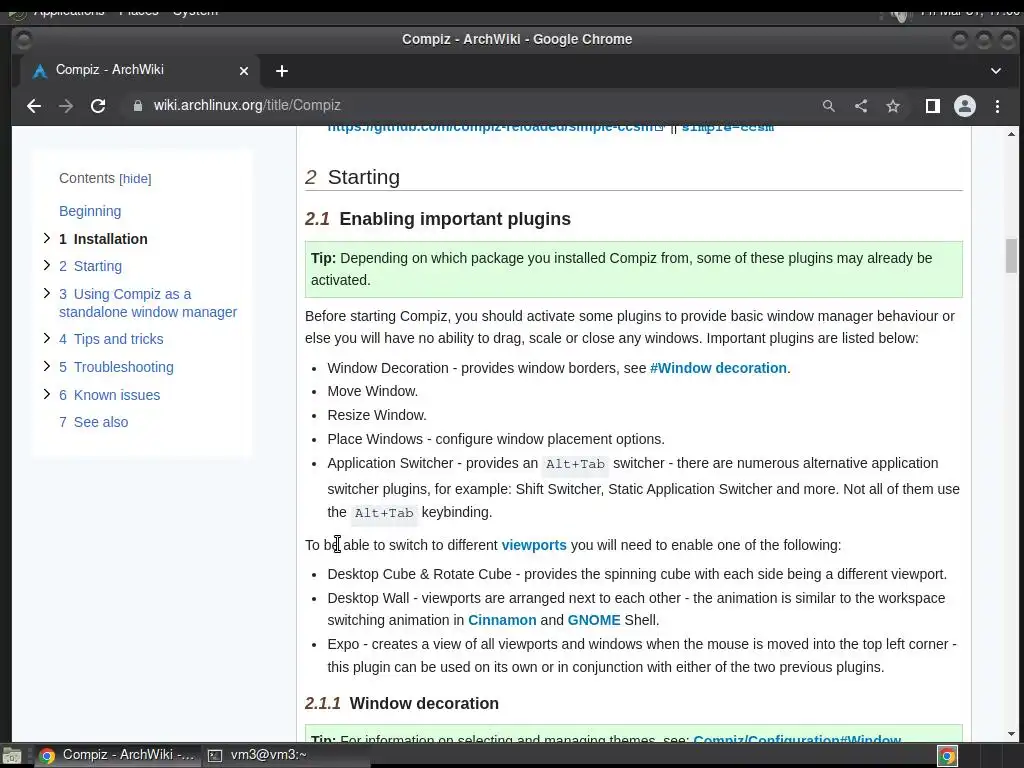Viewport: 1024px width, 768px height.
Task: Follow the #Window decoration link
Action: [718, 368]
